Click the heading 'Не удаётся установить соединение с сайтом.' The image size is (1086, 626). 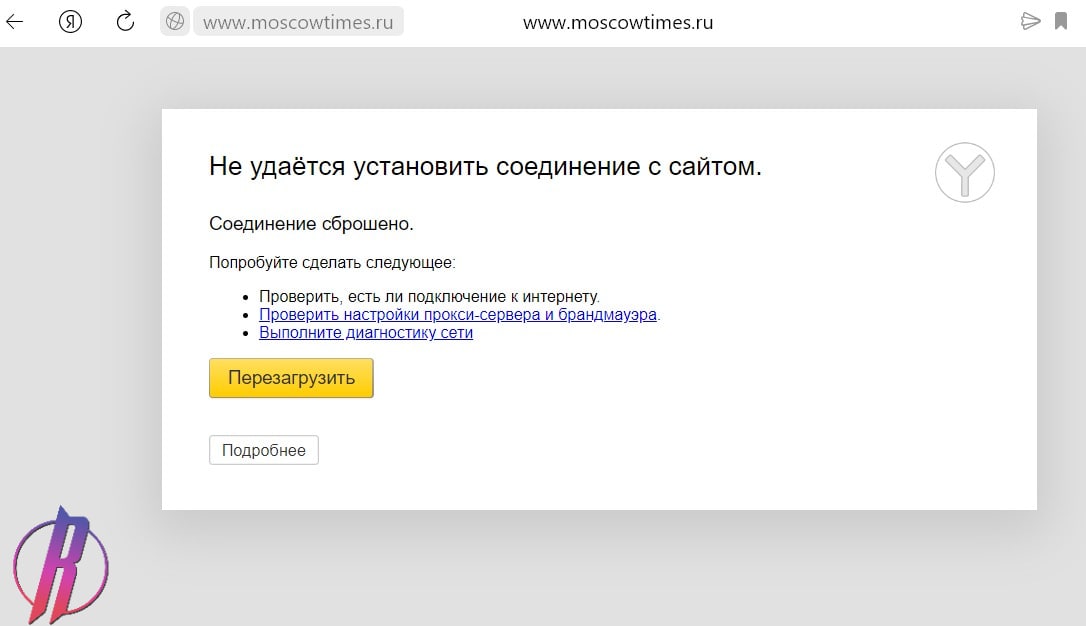click(x=485, y=166)
